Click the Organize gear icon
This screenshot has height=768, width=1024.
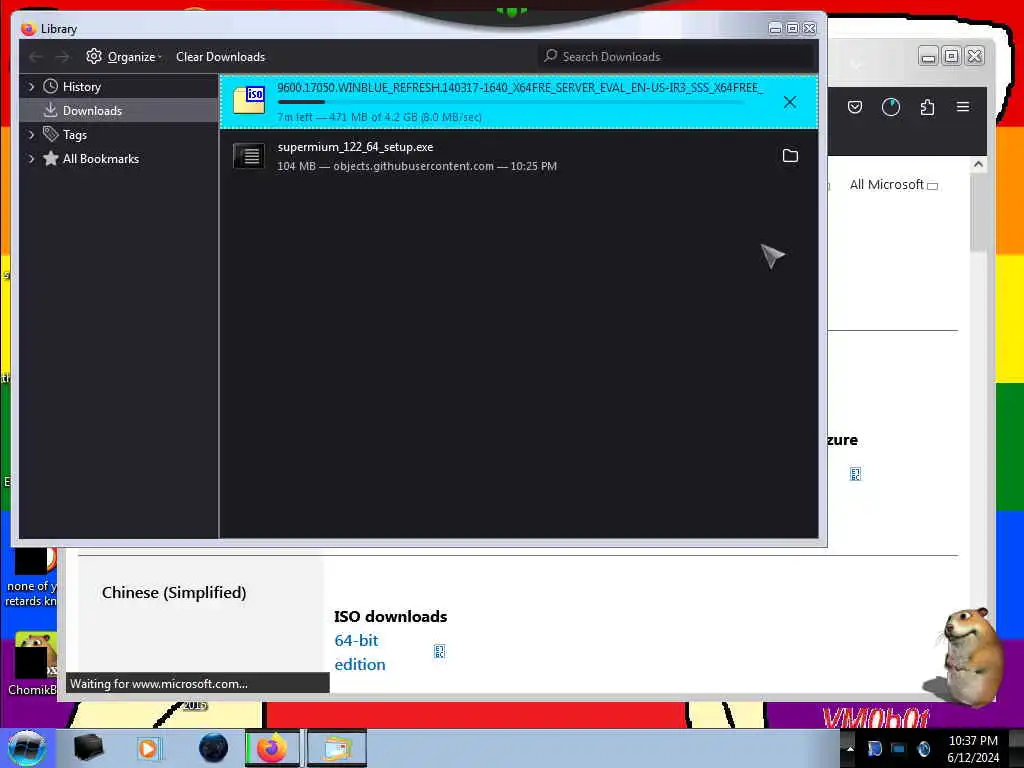pyautogui.click(x=94, y=56)
